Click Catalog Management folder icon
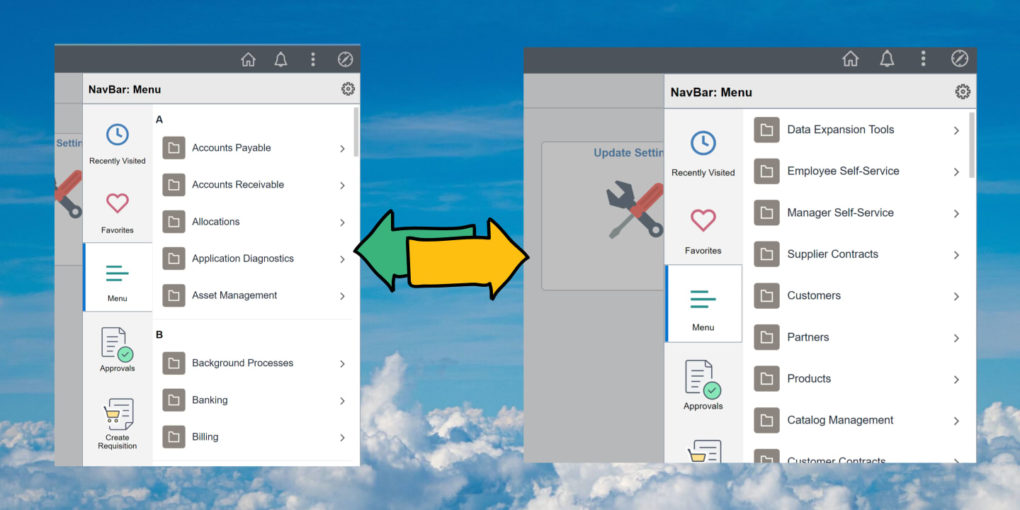Viewport: 1020px width, 510px height. [x=766, y=420]
